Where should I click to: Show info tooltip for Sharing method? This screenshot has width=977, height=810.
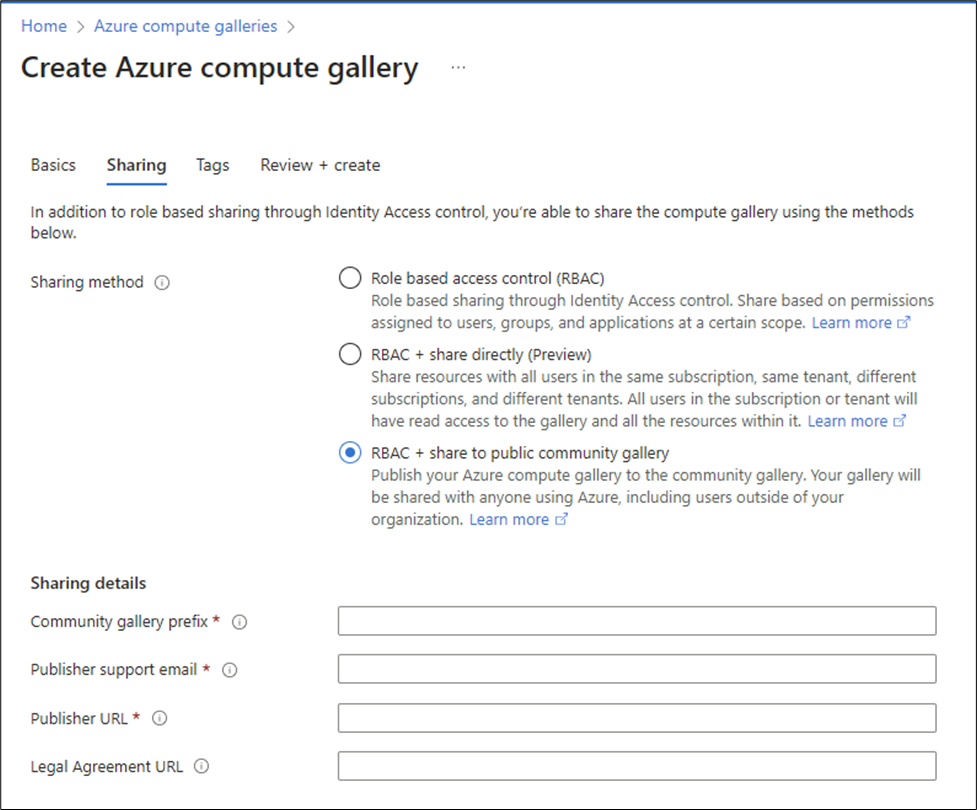coord(162,283)
